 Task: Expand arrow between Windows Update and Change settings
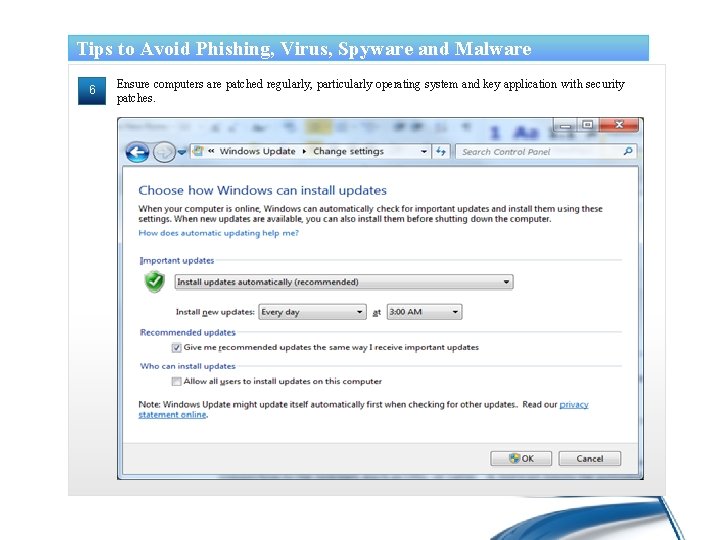click(x=304, y=152)
